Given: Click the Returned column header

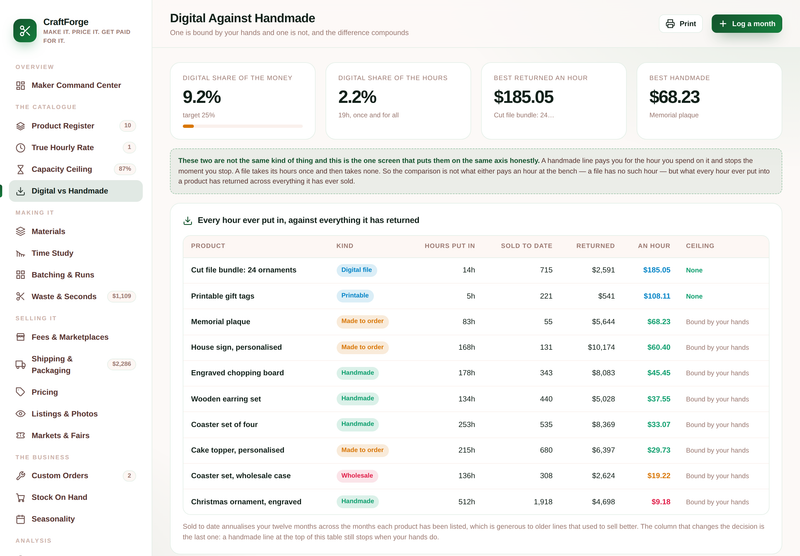Looking at the screenshot, I should [595, 246].
